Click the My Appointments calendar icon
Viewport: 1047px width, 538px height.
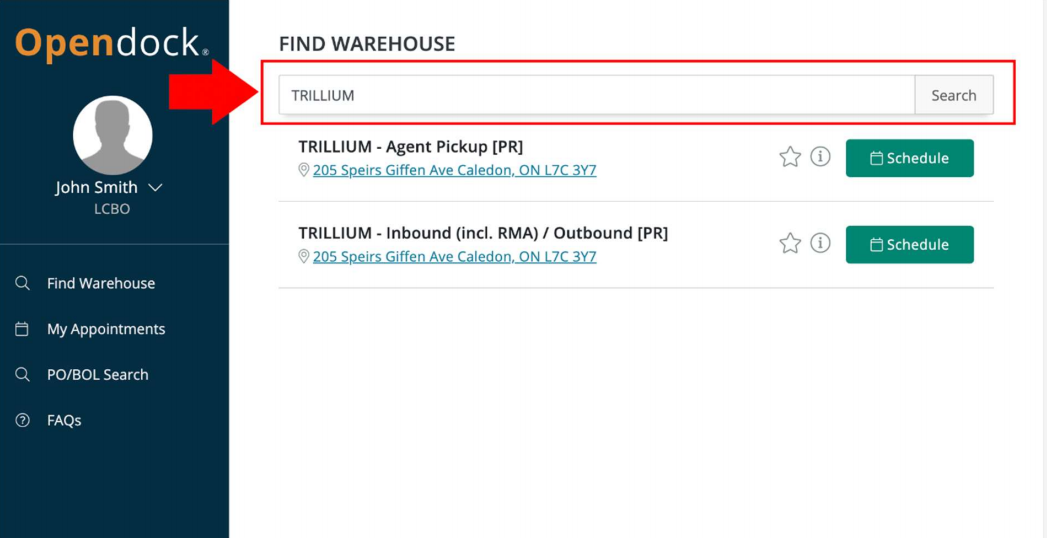click(x=23, y=329)
